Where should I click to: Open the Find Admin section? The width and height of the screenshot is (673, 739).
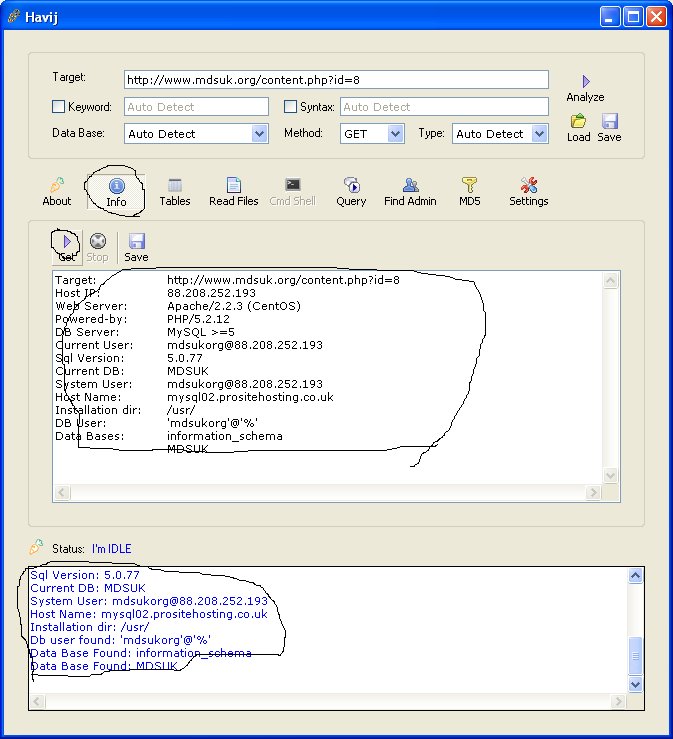[x=410, y=192]
